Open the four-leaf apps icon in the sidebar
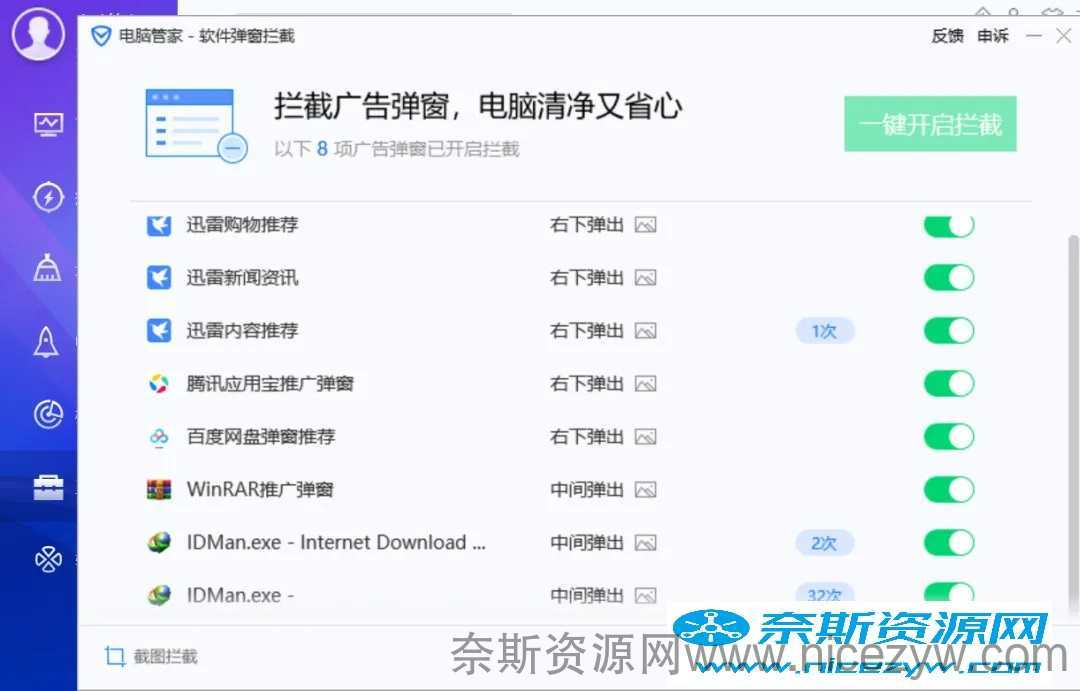The image size is (1080, 691). (x=48, y=559)
